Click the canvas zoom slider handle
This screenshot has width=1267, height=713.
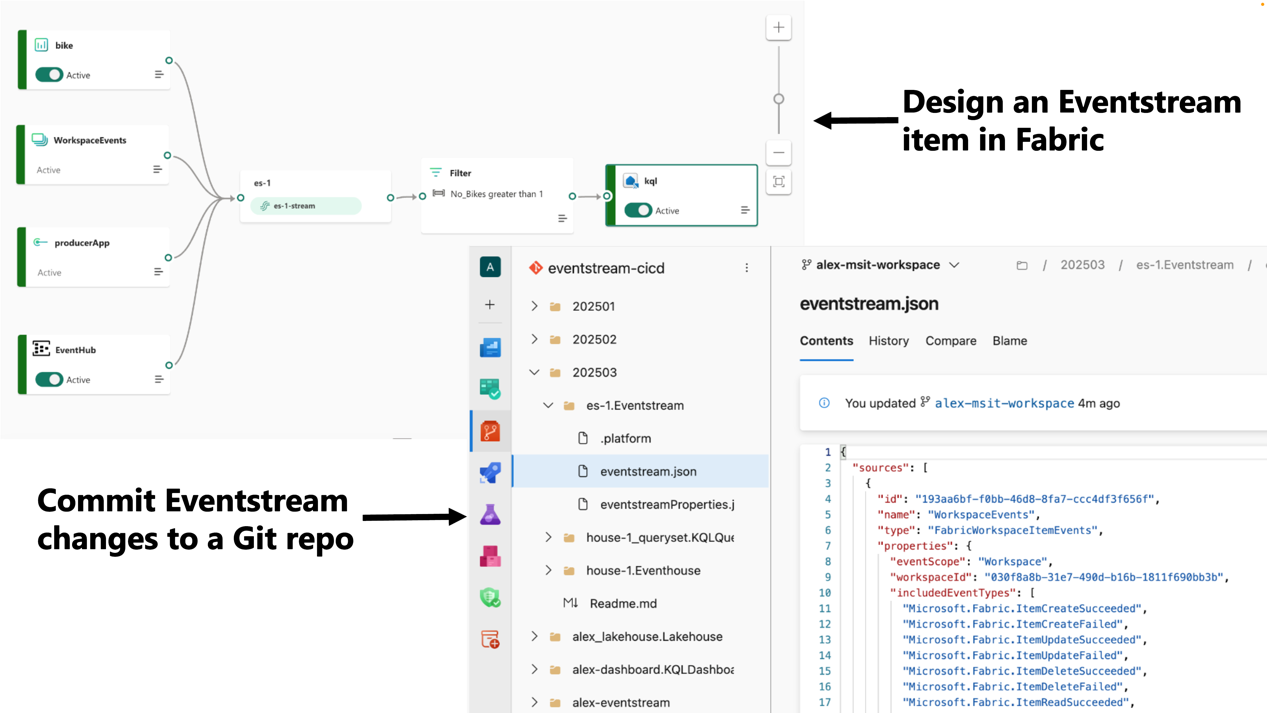[778, 99]
